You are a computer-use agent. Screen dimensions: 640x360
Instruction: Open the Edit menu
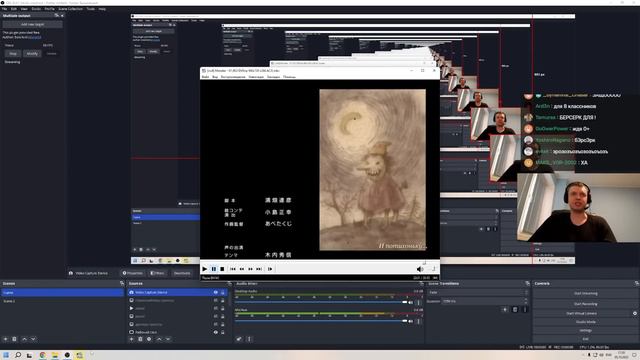[14, 9]
